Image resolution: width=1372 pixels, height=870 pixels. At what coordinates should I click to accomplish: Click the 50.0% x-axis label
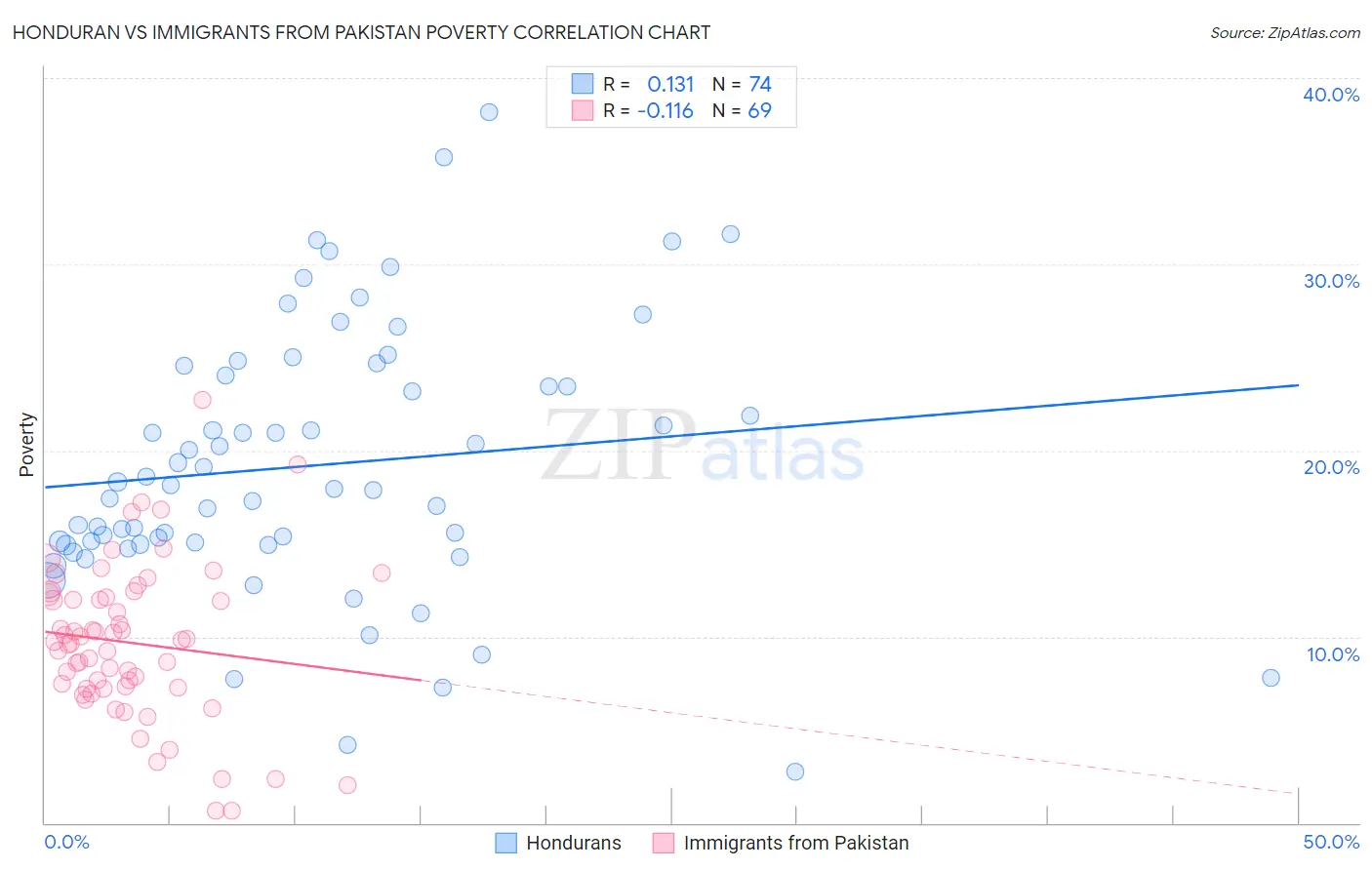[x=1331, y=842]
